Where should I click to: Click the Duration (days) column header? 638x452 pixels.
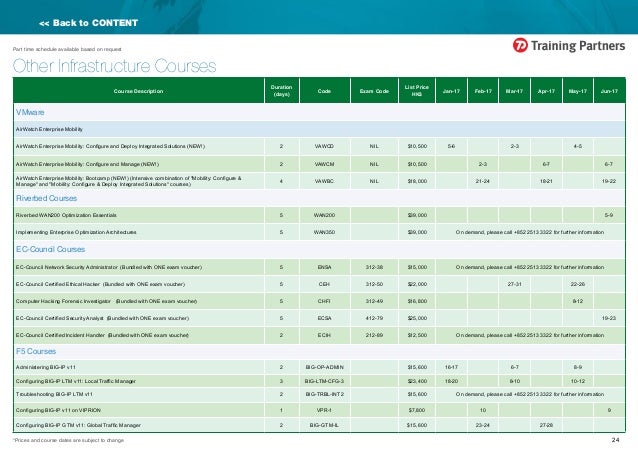(x=282, y=91)
